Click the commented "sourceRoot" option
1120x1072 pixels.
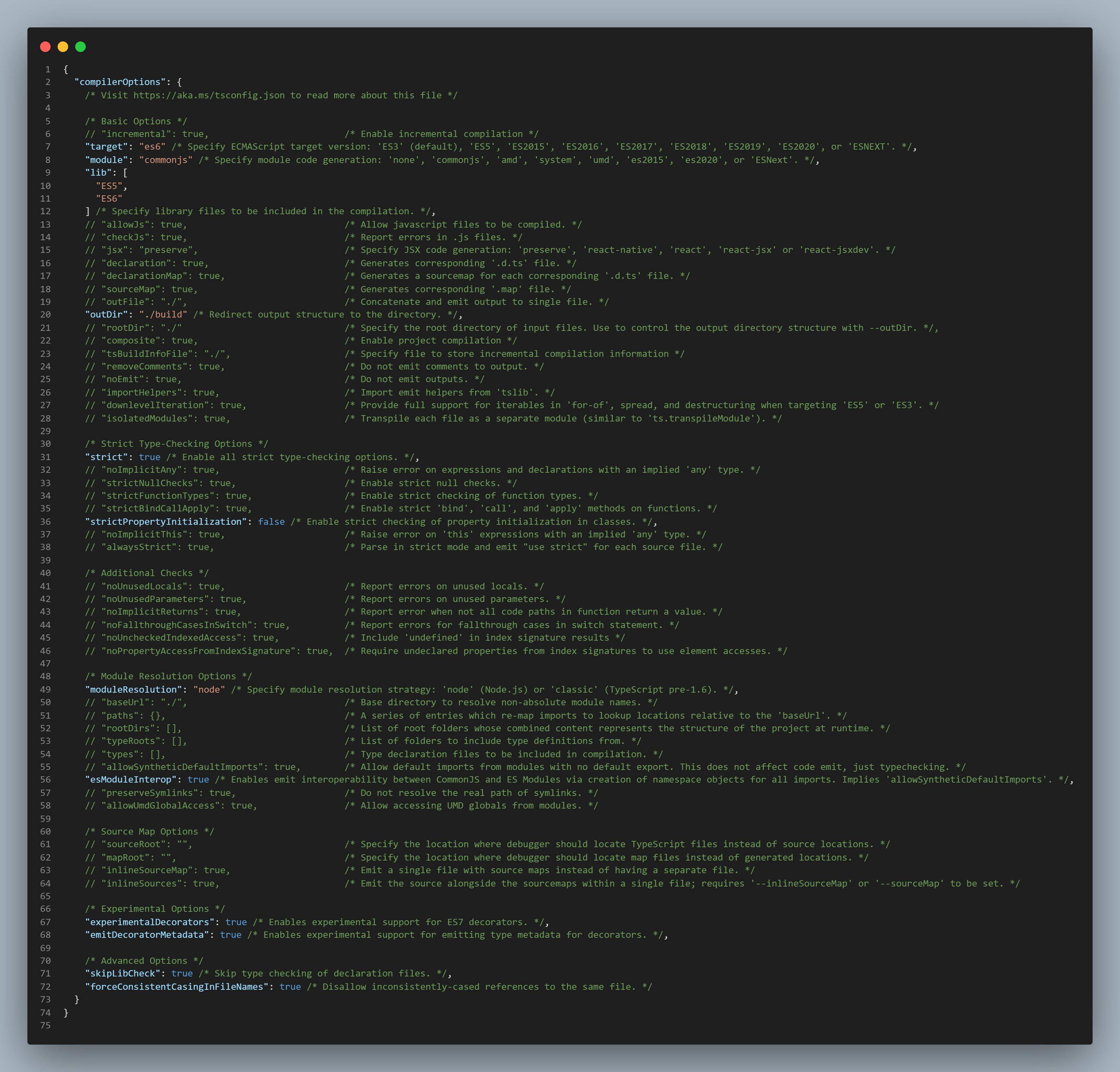[x=139, y=845]
